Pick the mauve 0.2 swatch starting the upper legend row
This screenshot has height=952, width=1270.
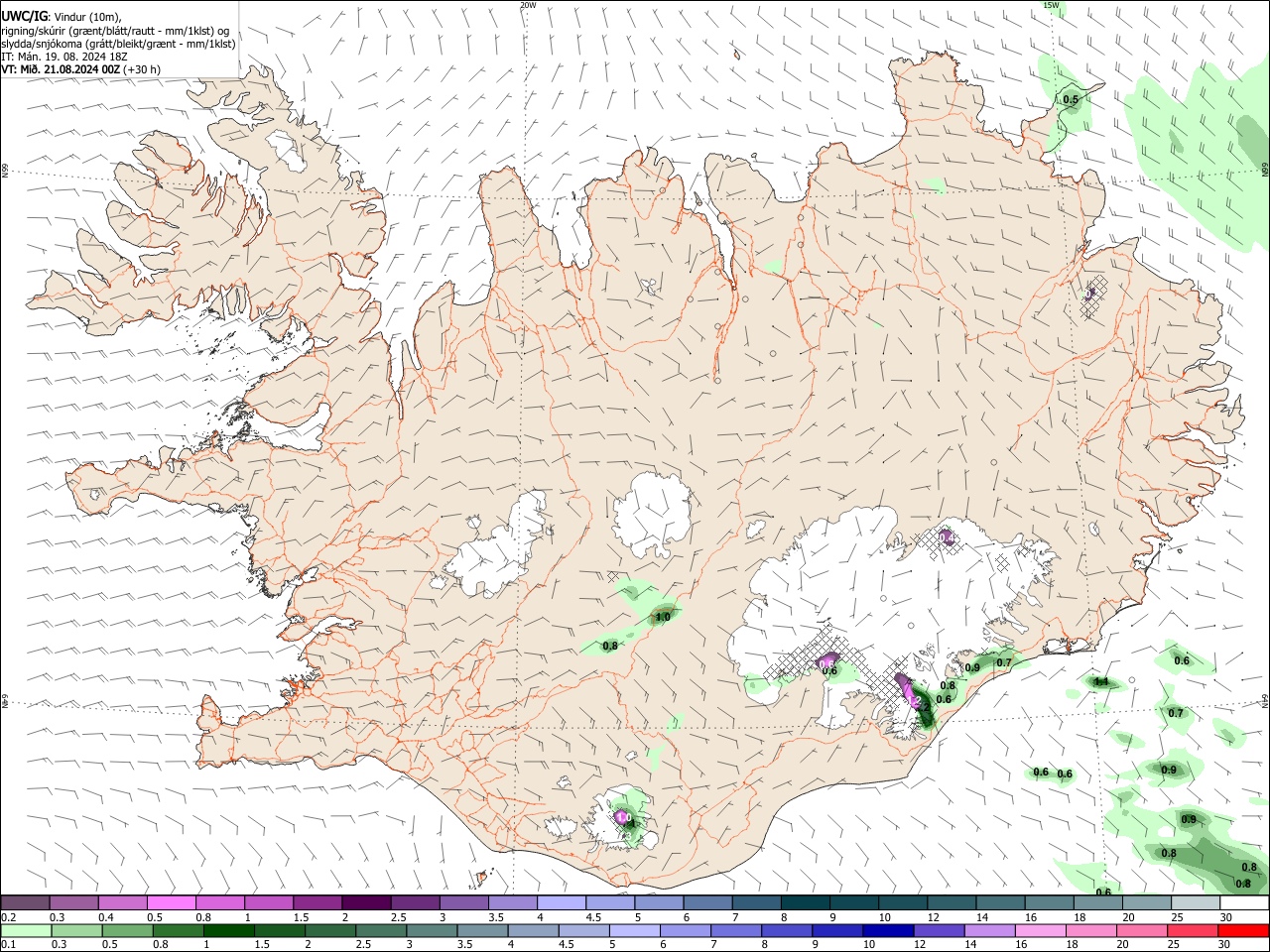(x=25, y=903)
